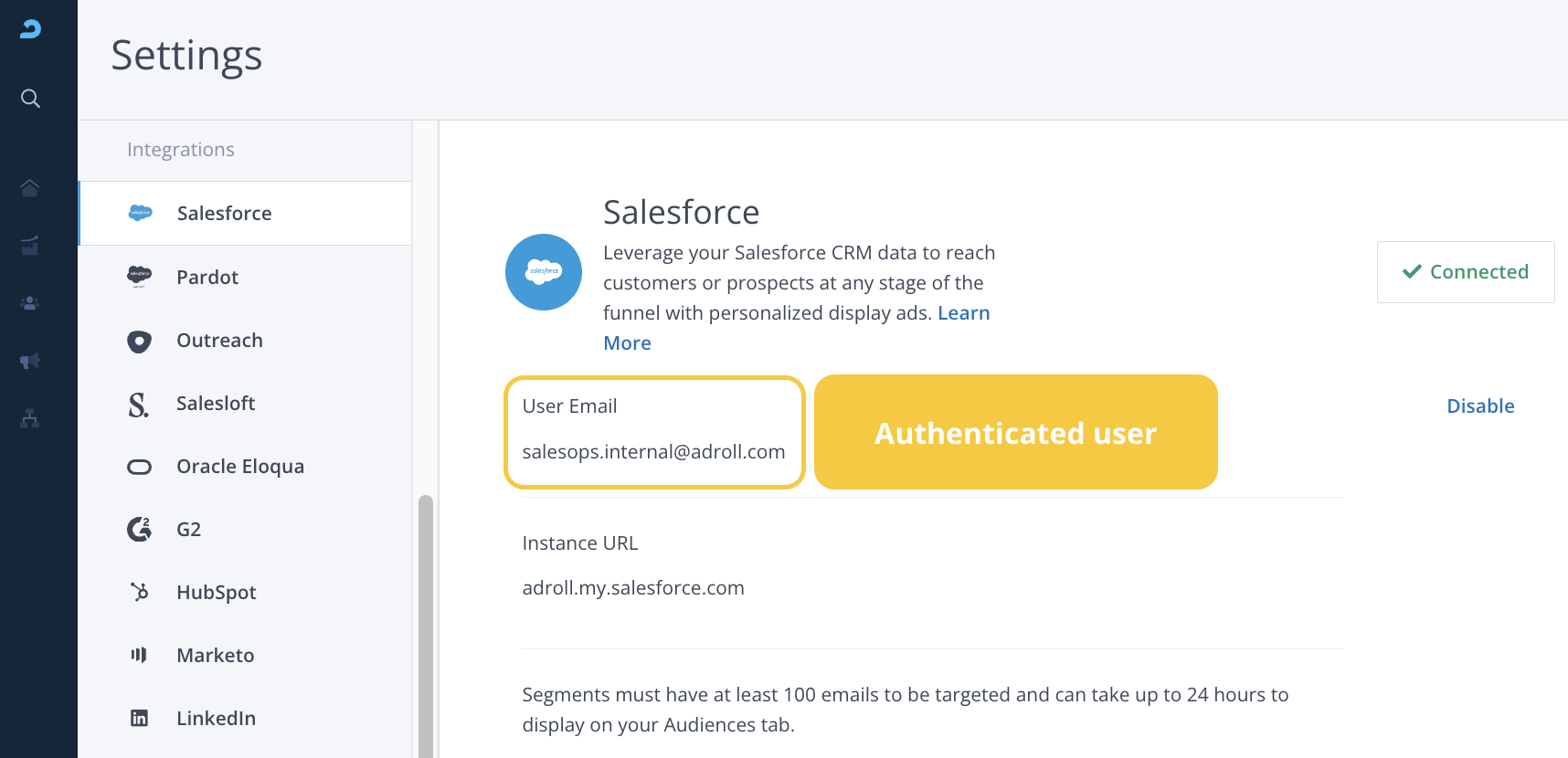
Task: Choose Salesloft from the integrations list
Action: click(x=216, y=404)
